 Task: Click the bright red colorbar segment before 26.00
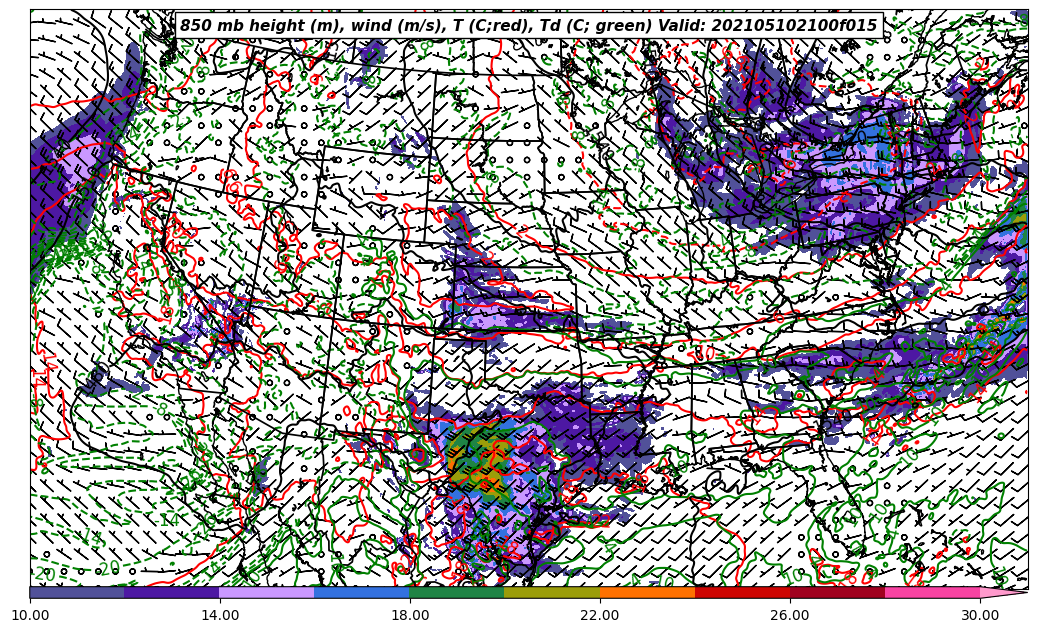tap(742, 593)
